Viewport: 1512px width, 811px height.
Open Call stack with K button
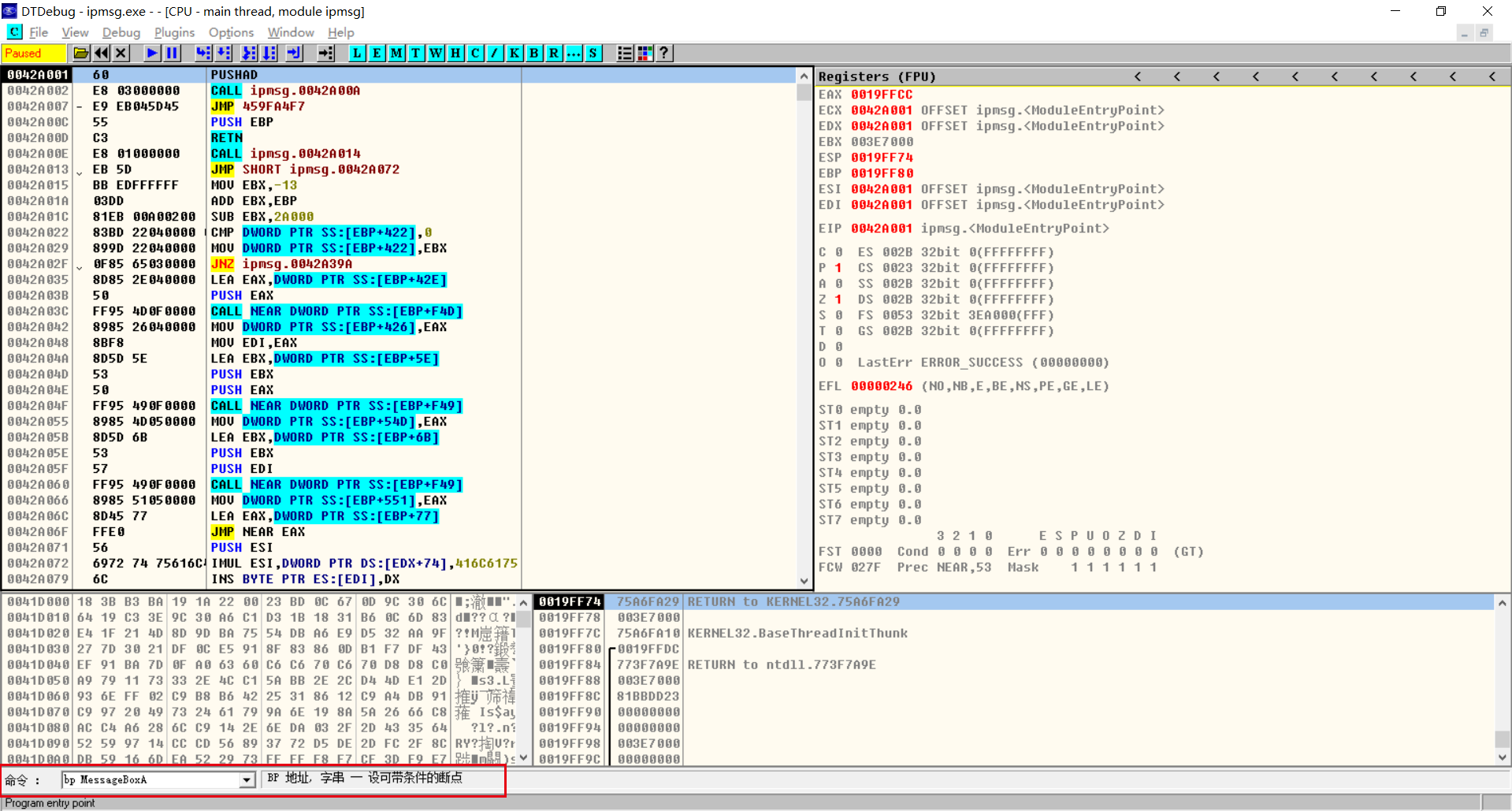coord(515,53)
